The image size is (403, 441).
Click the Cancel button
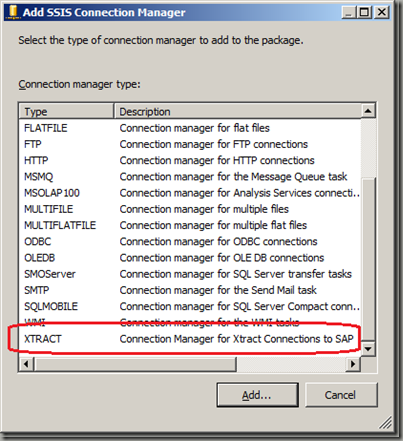click(x=341, y=395)
